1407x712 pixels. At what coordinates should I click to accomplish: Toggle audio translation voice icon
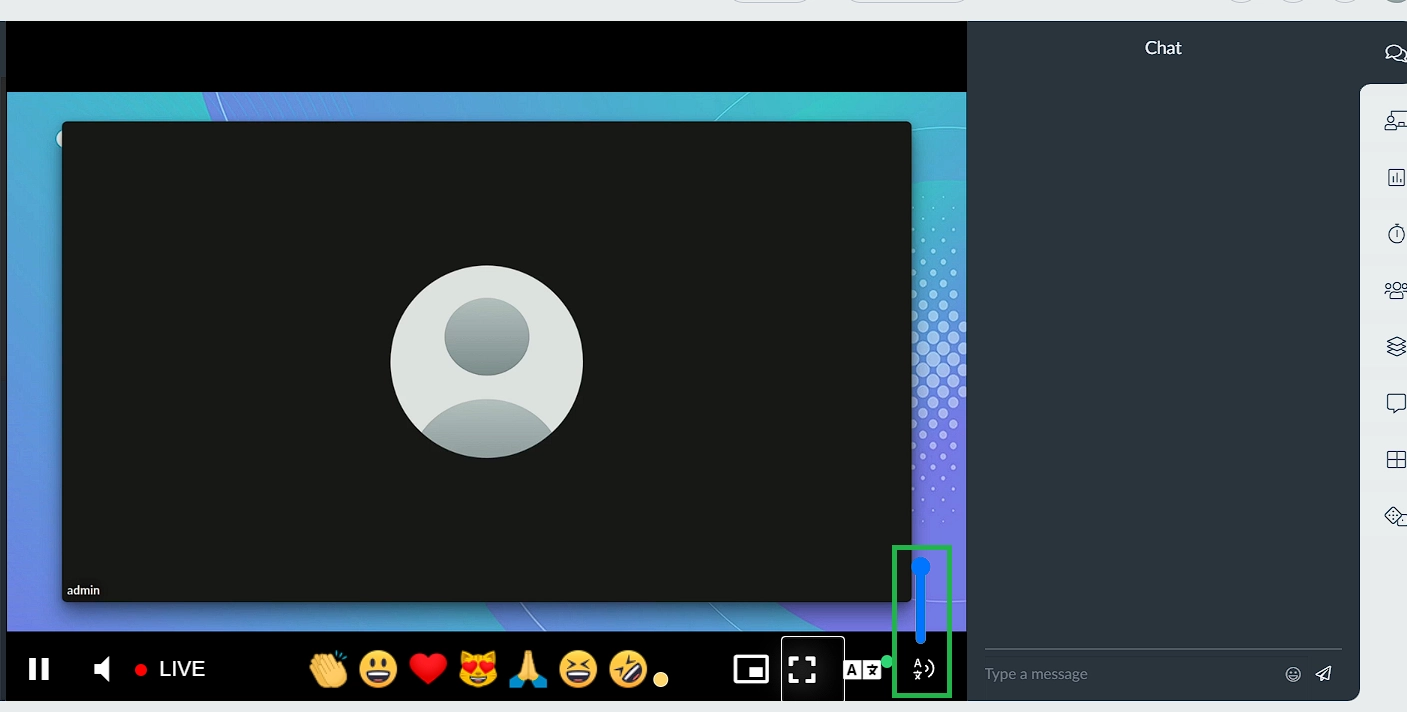[923, 669]
